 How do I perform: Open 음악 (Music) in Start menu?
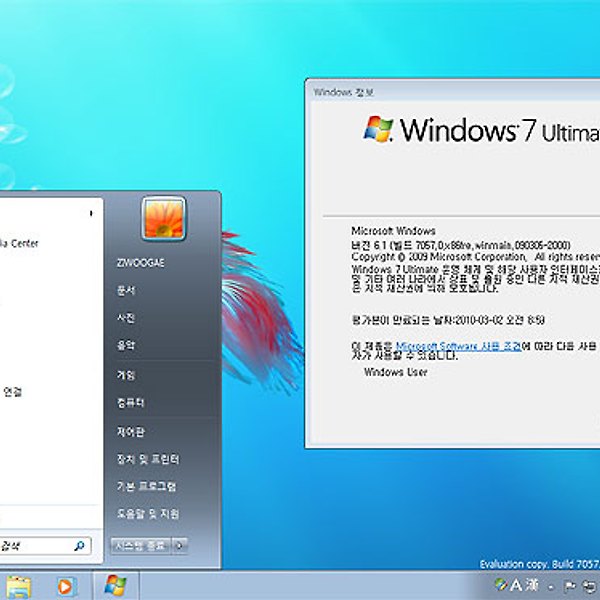coord(126,345)
